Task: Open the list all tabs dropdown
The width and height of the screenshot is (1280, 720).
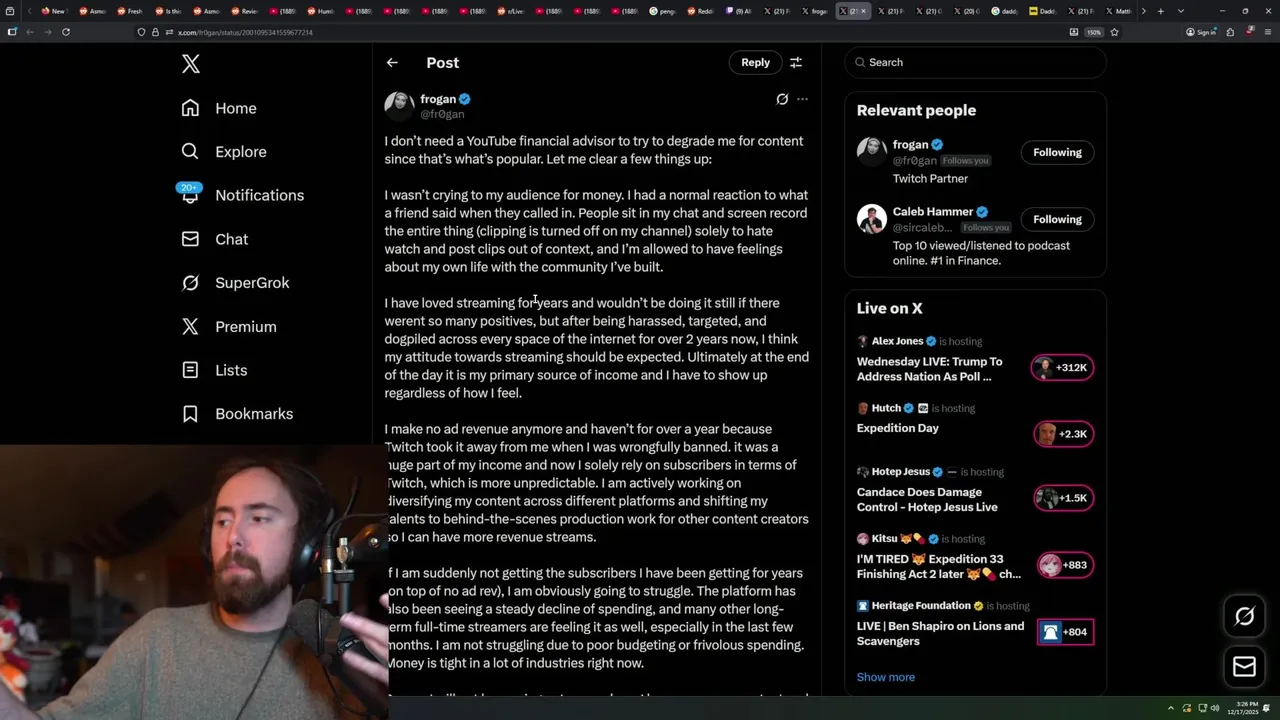Action: [x=1181, y=11]
